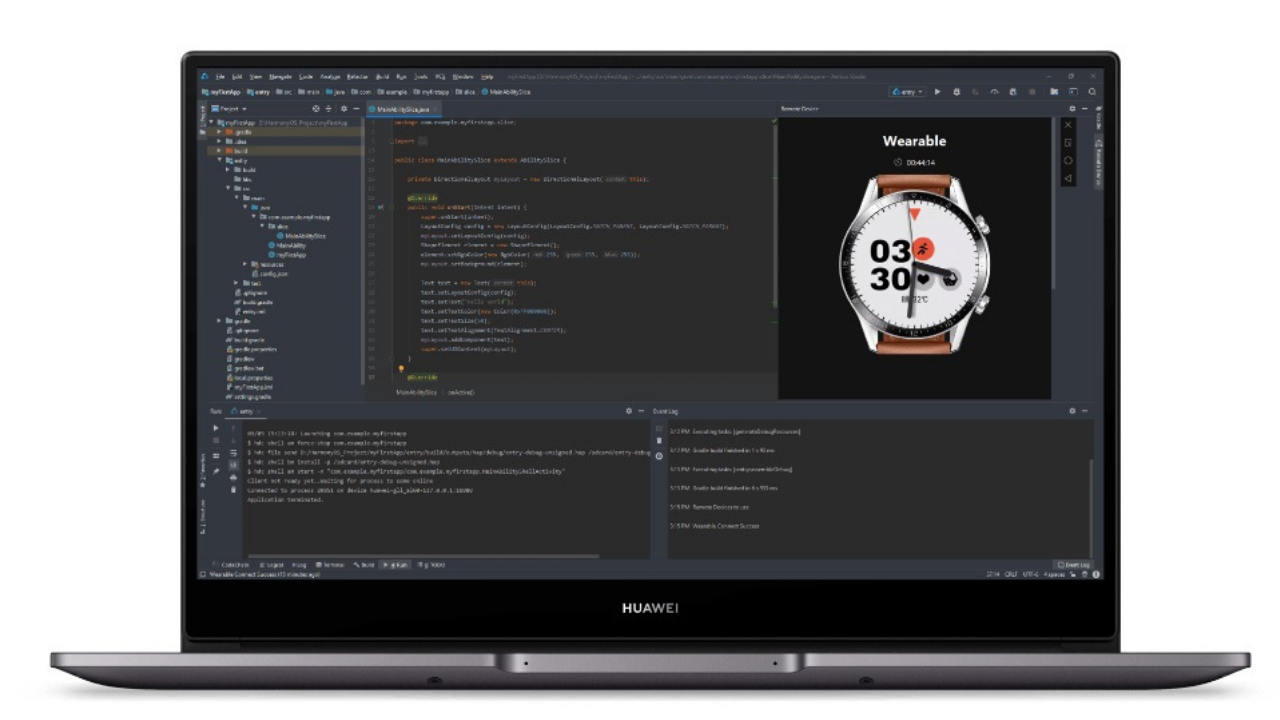Open the Logcat tool window tab
Image resolution: width=1280 pixels, height=720 pixels.
(x=270, y=565)
